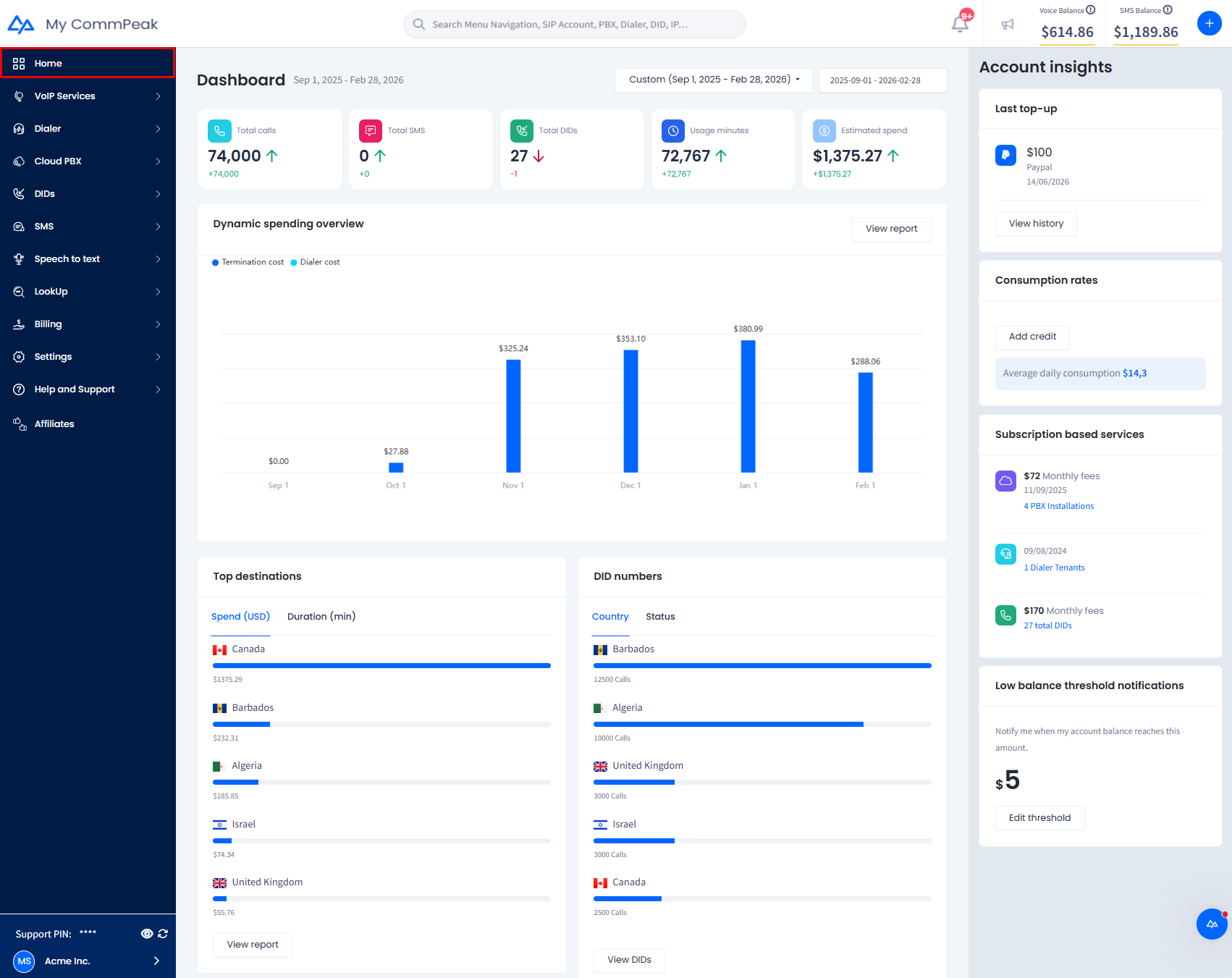Open the floating chat support bubble
The height and width of the screenshot is (978, 1232).
click(x=1212, y=924)
